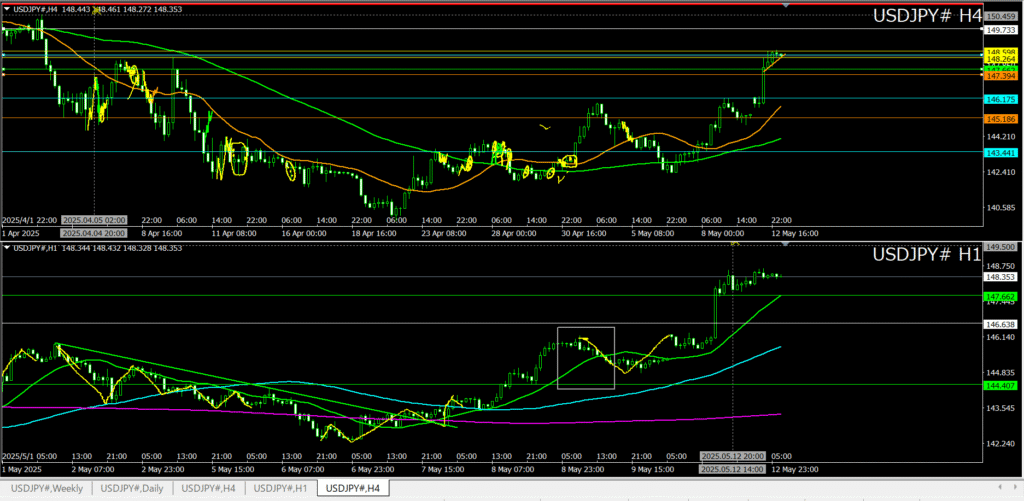Image resolution: width=1024 pixels, height=501 pixels.
Task: Click the 143.545 price scale value
Action: (1001, 408)
